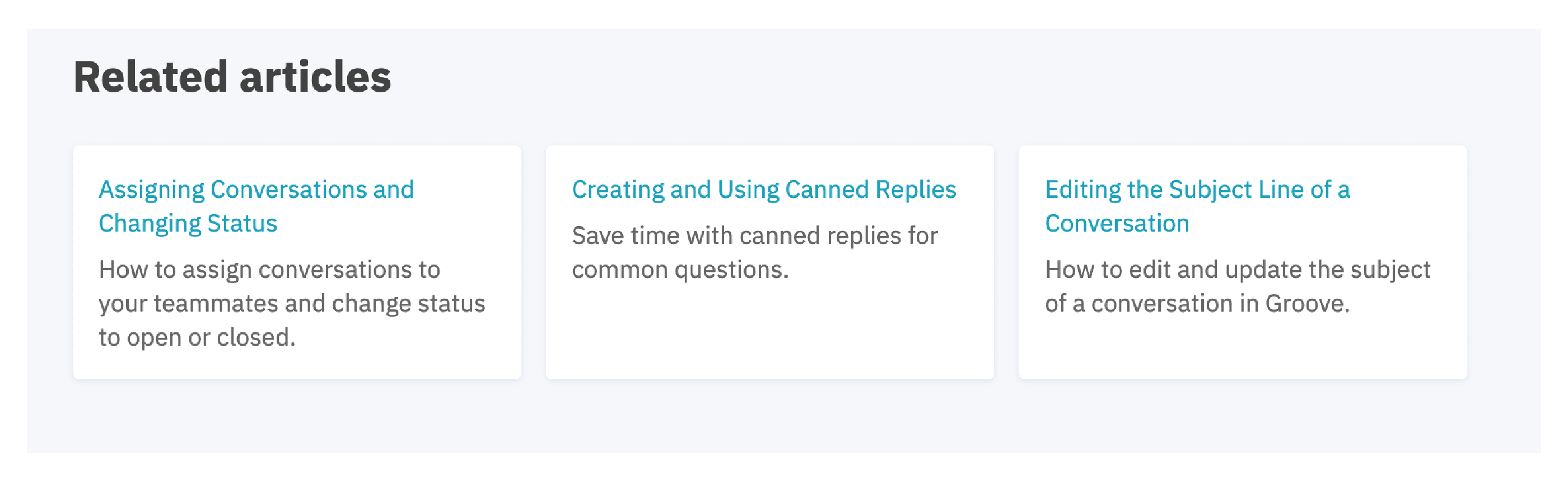Screen dimensions: 1568x480
Task: Click the "to open or closed." text line
Action: point(197,337)
